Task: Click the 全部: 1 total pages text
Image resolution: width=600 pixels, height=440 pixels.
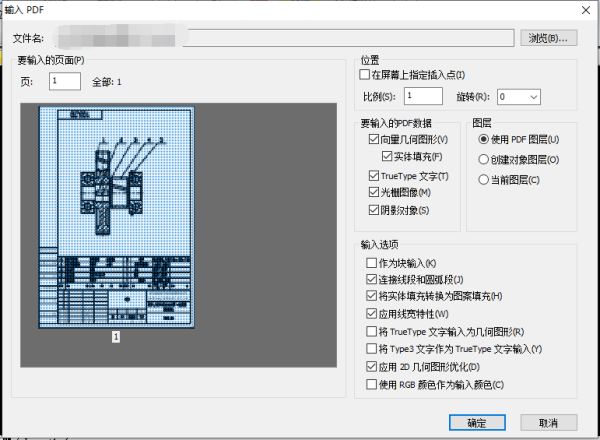Action: [107, 82]
